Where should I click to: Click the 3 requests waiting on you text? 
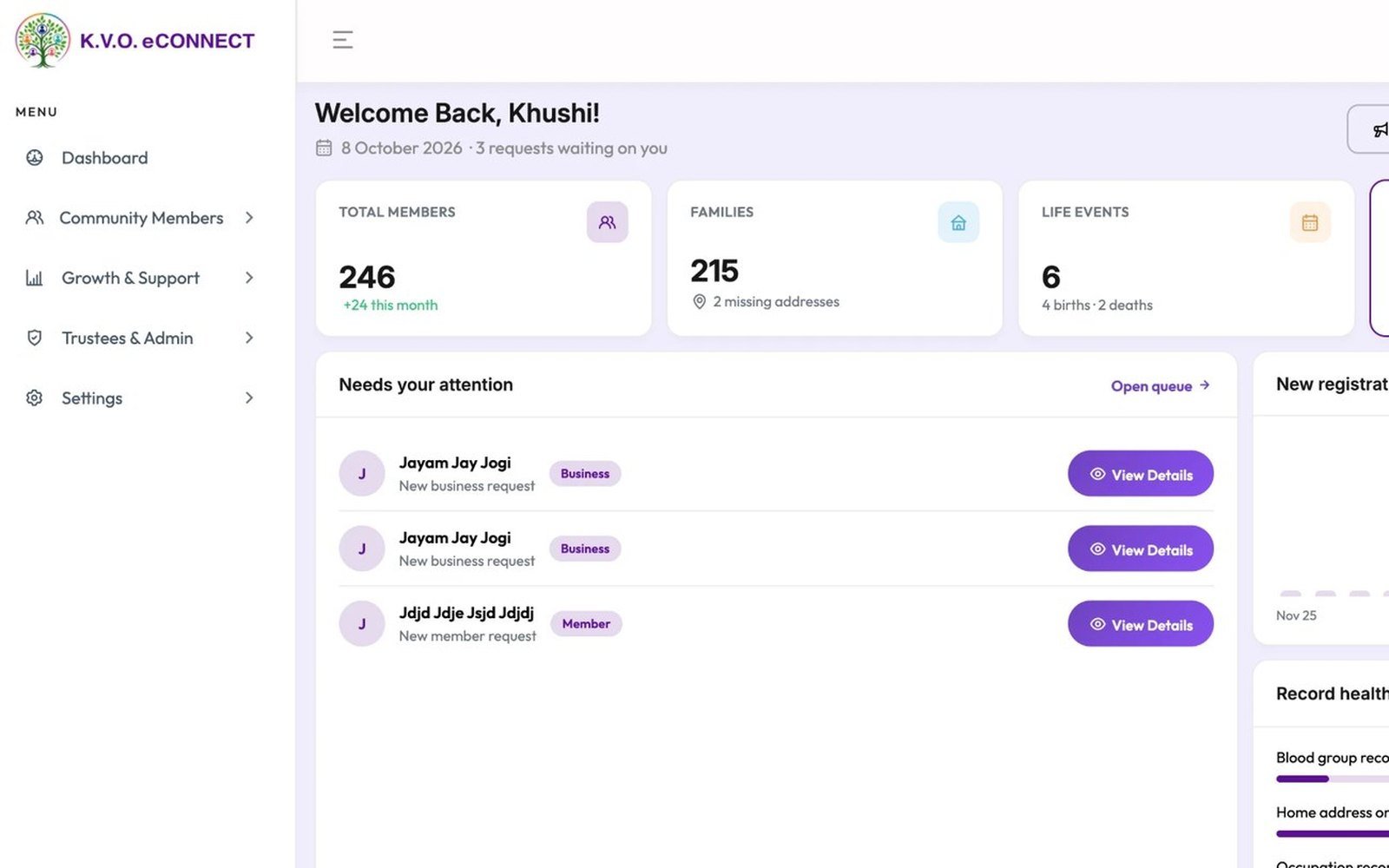571,148
